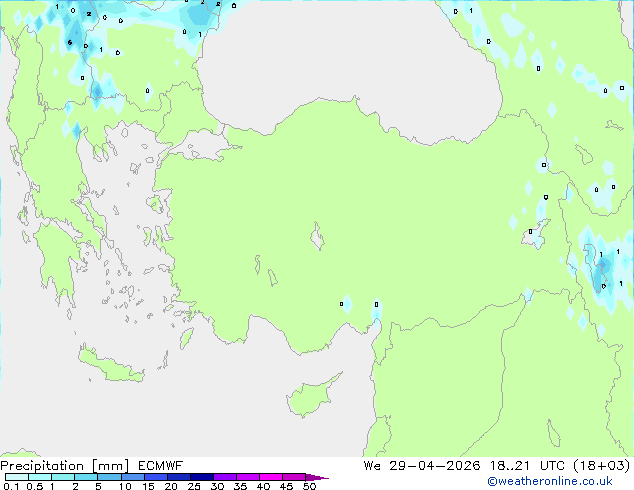Viewport: 634px width, 490px height.
Task: Click the island of Cyprus on the map
Action: [x=309, y=398]
